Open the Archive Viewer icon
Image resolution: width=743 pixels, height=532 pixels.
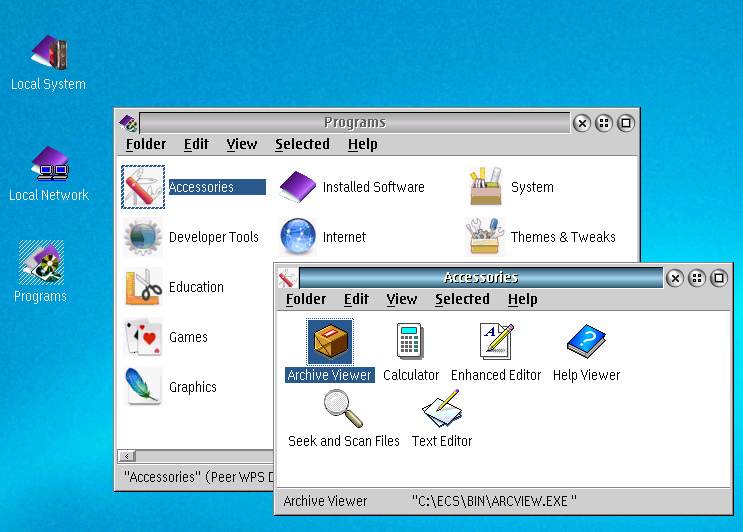pyautogui.click(x=329, y=342)
